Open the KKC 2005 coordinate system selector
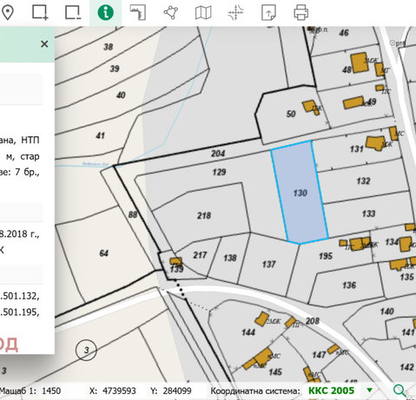 point(331,390)
